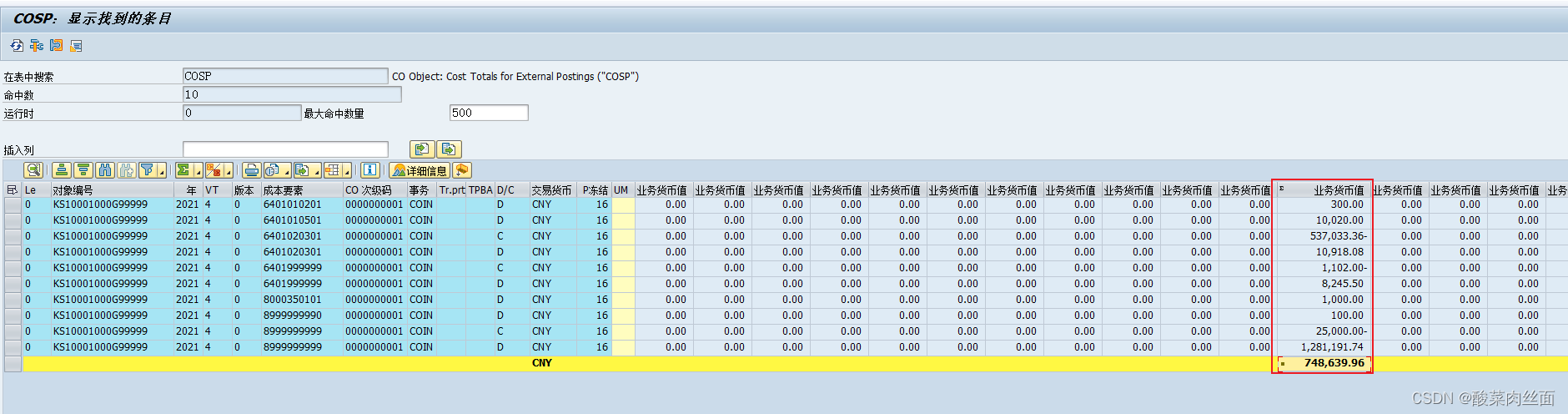Click the 运行时 field showing 0
Screen dimensions: 1568x414
pos(242,113)
